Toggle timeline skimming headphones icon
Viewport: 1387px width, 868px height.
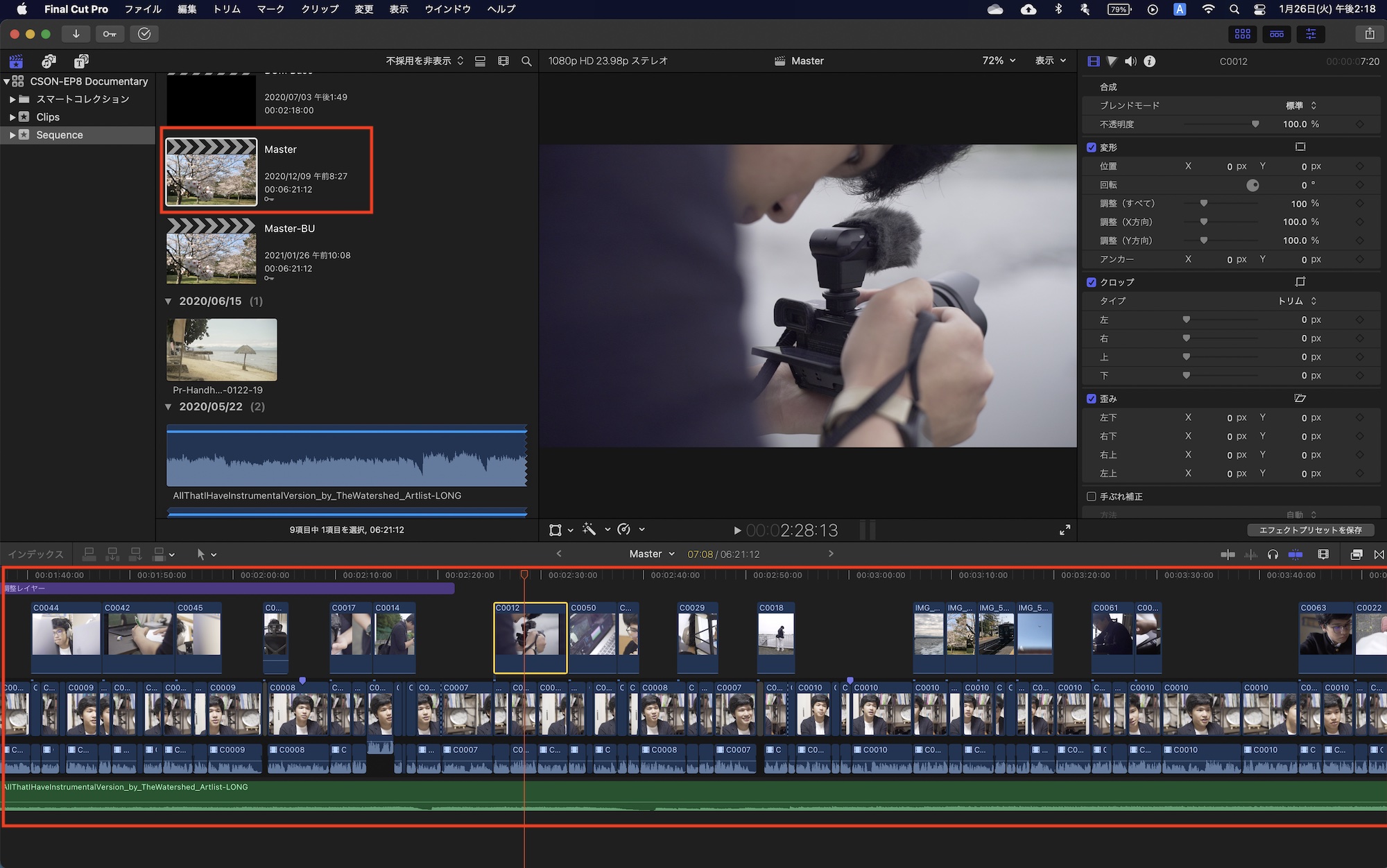tap(1273, 554)
